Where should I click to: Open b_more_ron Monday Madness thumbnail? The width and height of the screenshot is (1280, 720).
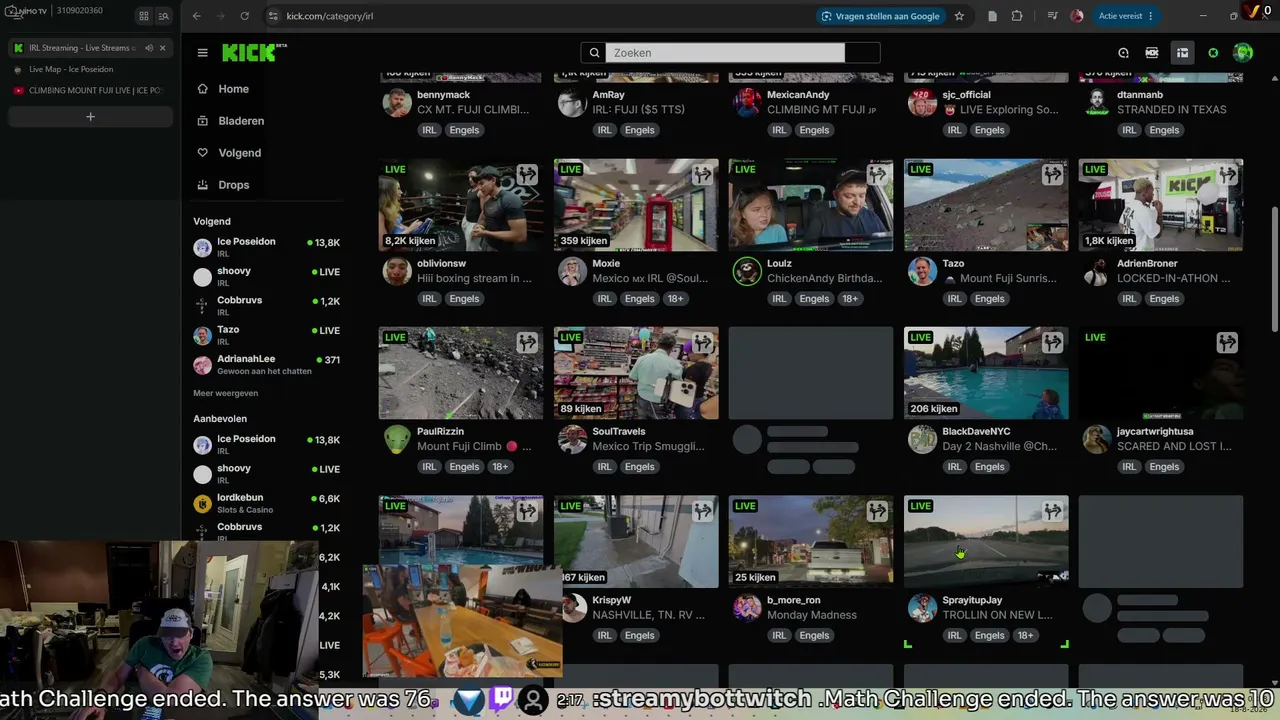pos(811,541)
